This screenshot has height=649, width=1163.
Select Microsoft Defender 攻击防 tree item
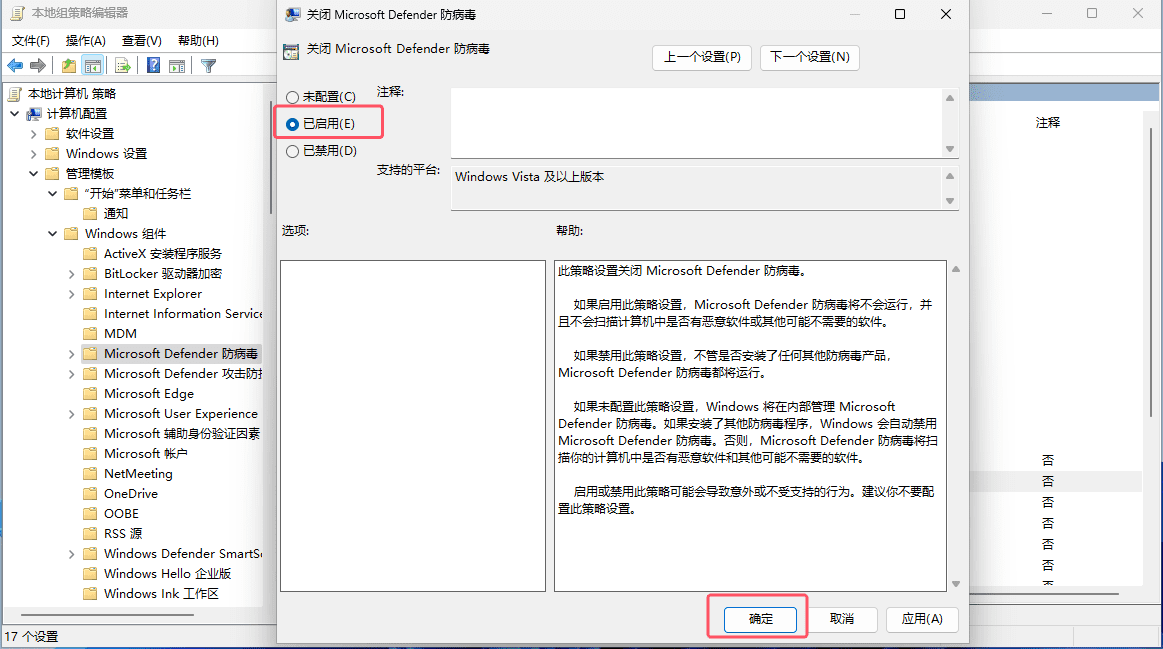182,374
